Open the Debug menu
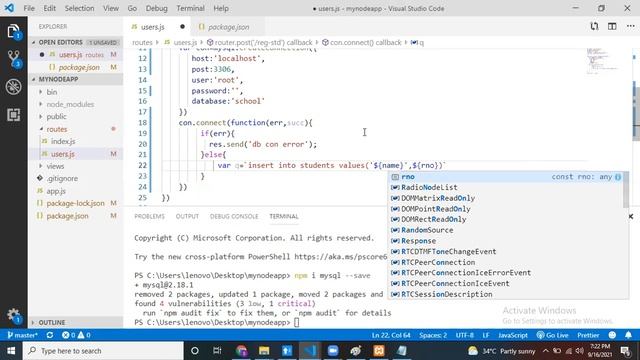The image size is (640, 360). [x=156, y=8]
